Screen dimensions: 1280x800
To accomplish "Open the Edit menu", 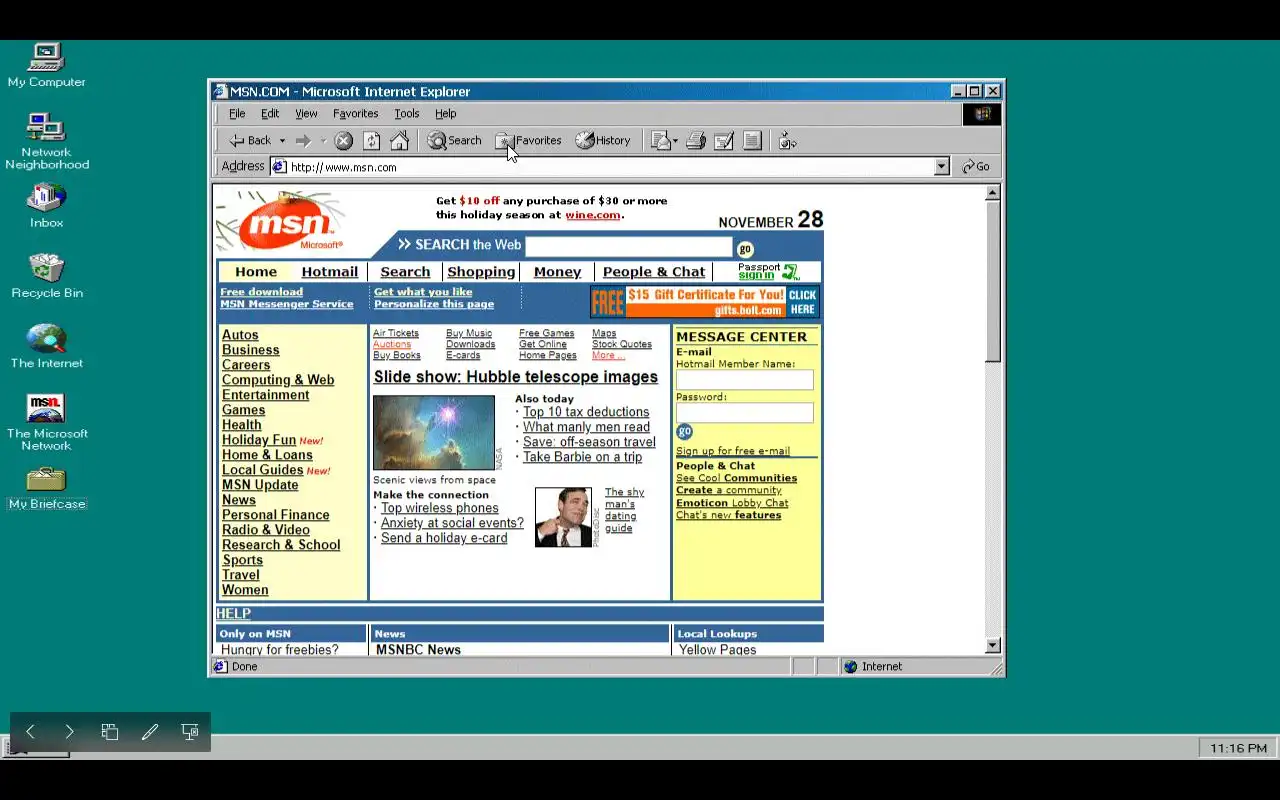I will [x=270, y=114].
